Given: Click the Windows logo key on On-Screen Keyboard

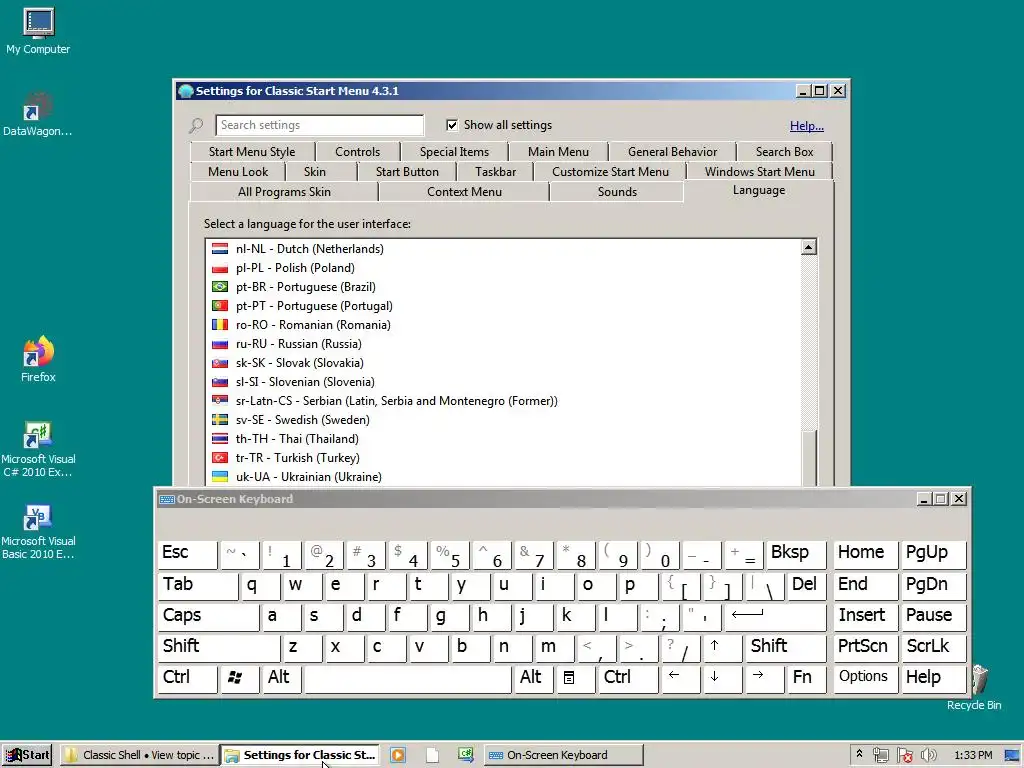Looking at the screenshot, I should click(x=239, y=678).
